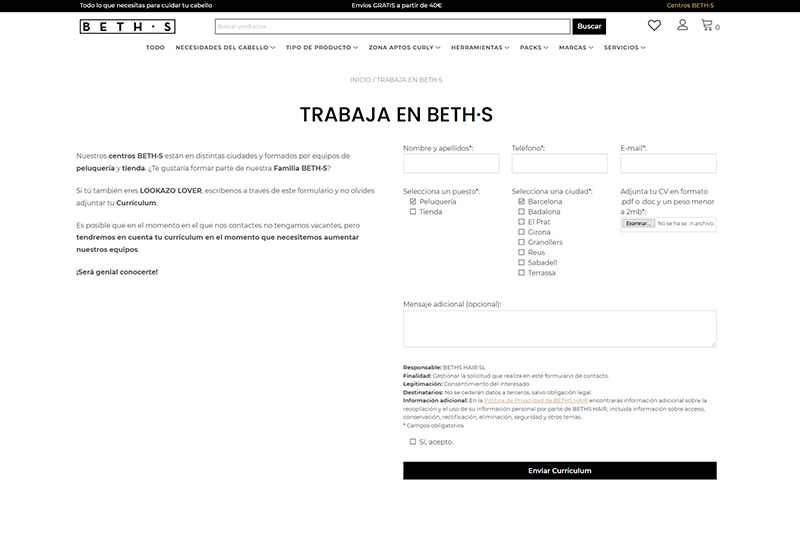Select the Girona city checkbox

pos(521,232)
